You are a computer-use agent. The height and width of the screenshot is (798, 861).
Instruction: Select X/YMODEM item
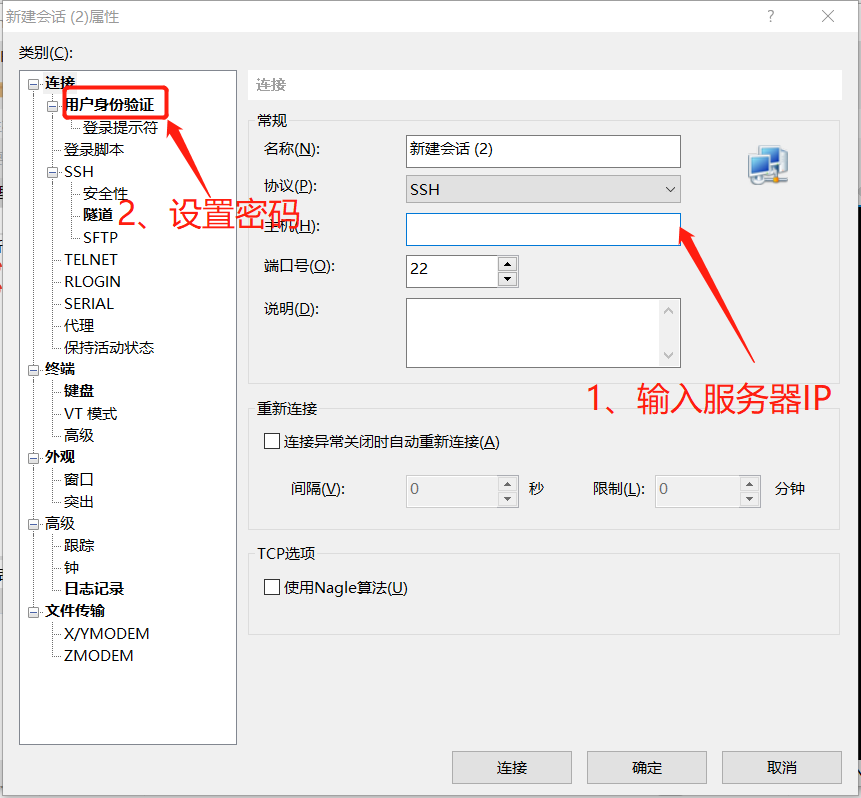click(107, 633)
